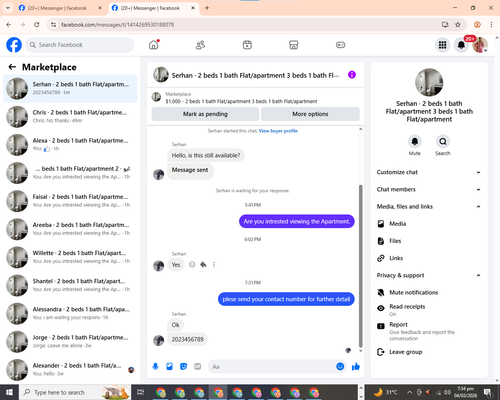Image resolution: width=500 pixels, height=400 pixels.
Task: Reload the page in browser
Action: pos(37,24)
